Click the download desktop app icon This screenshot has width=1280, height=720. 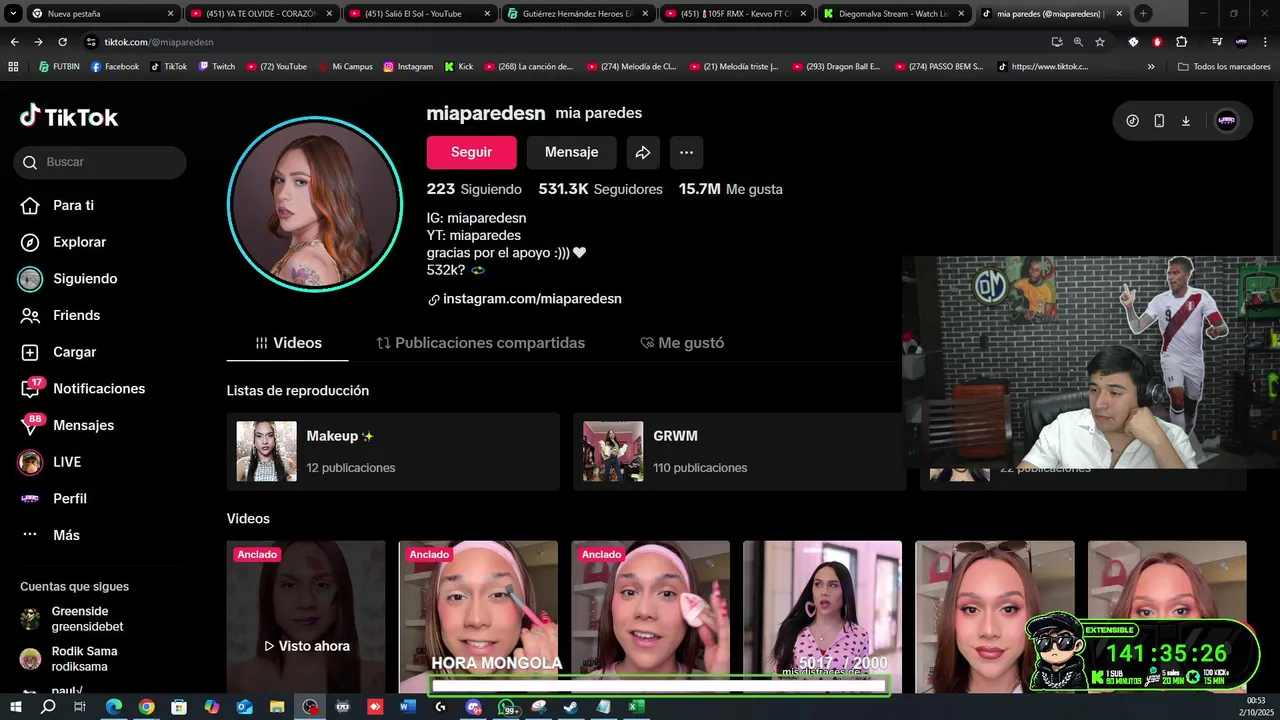[1186, 121]
